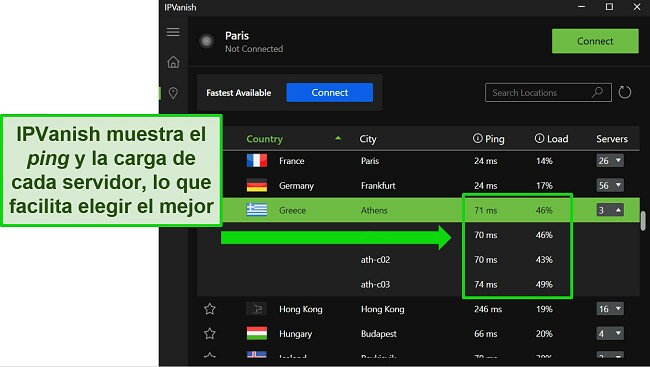Click the connection status indicator circle

tap(206, 41)
